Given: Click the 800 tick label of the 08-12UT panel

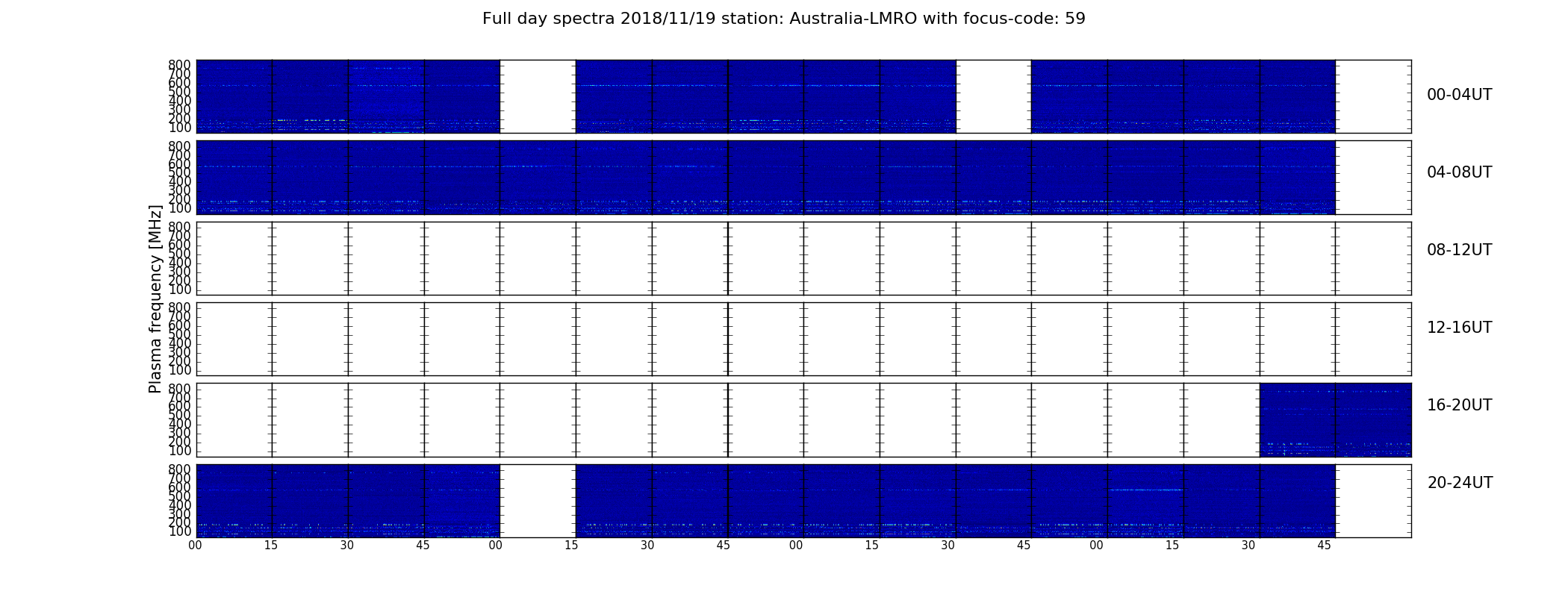Looking at the screenshot, I should click(x=180, y=227).
